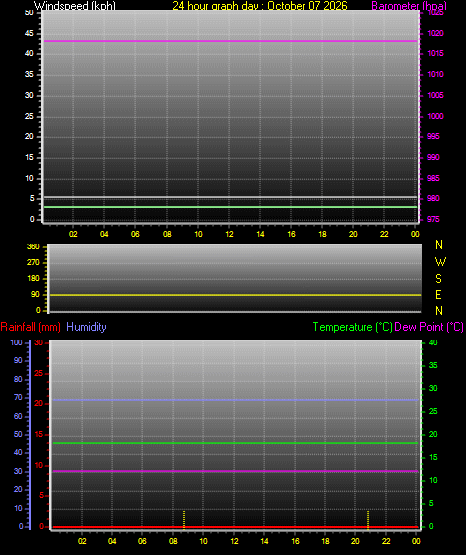This screenshot has height=555, width=466.
Task: Click the '18' hour label under the windspeed graph
Action: click(x=322, y=234)
